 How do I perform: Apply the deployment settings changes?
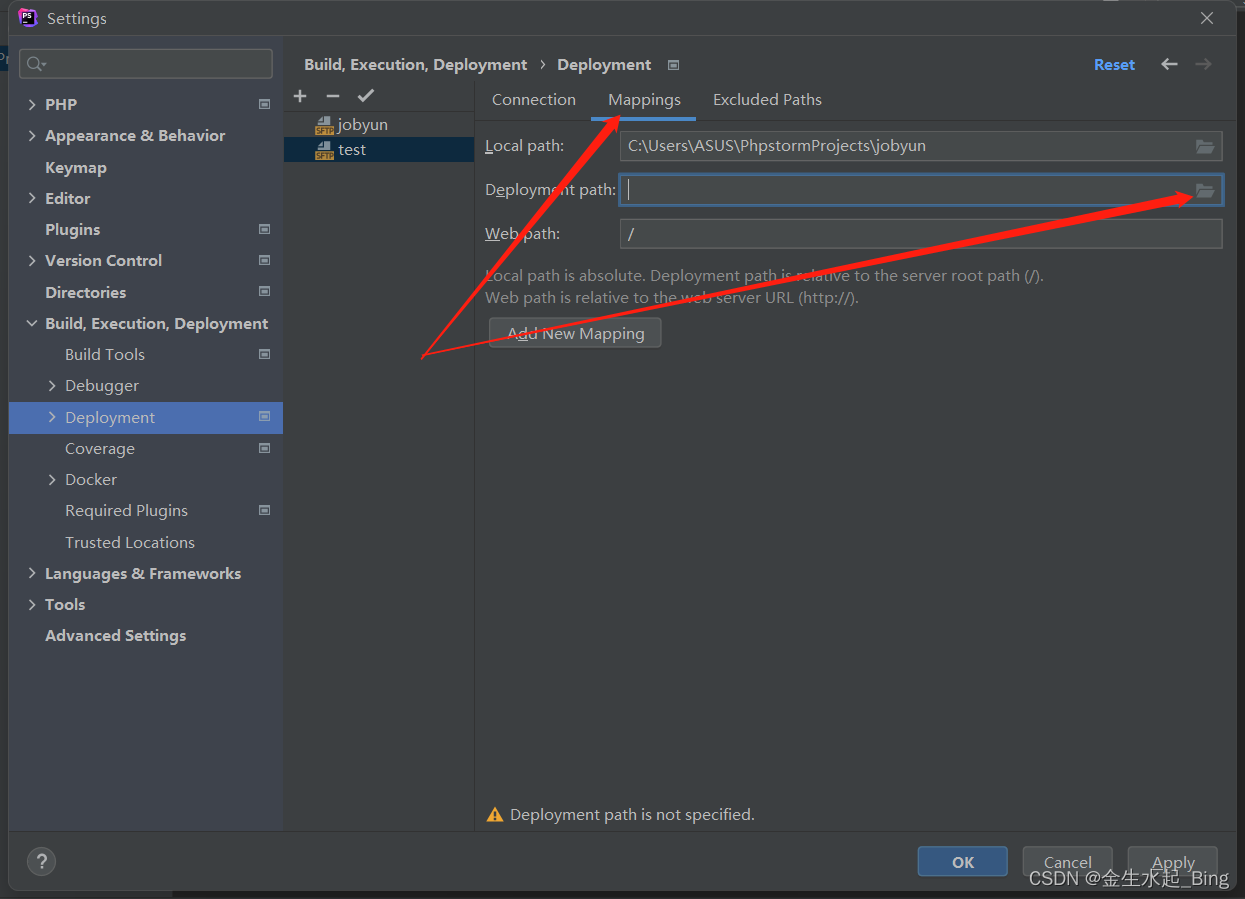point(1172,861)
